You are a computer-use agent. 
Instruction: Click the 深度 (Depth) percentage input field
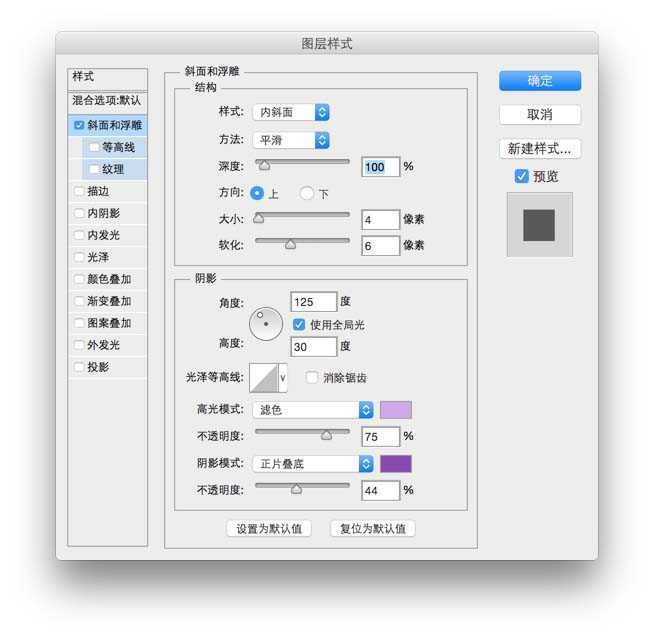[x=380, y=167]
